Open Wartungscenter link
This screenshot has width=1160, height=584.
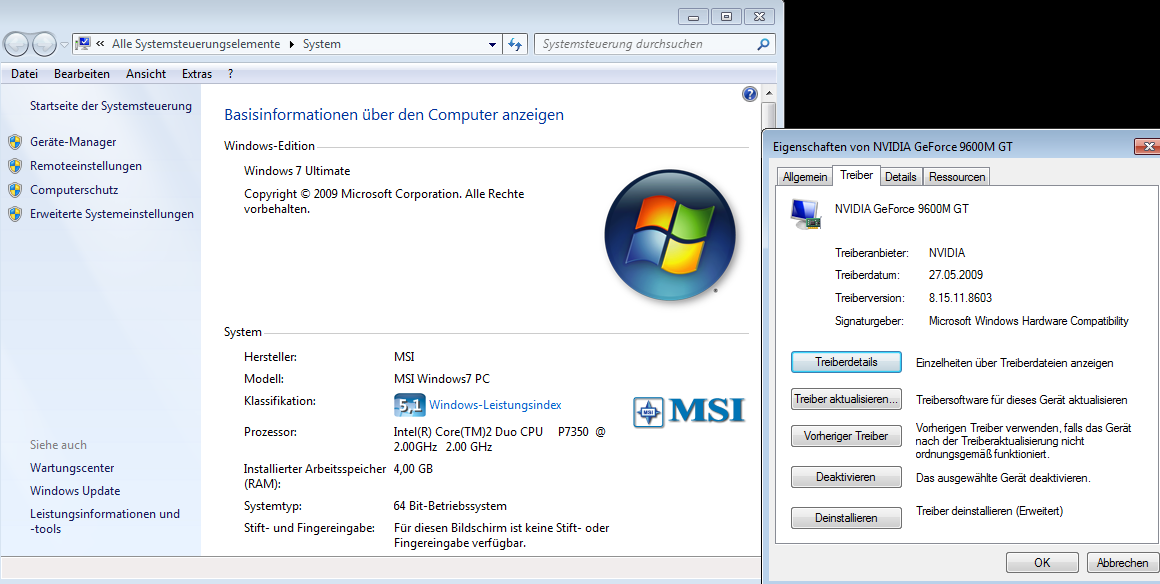(72, 468)
